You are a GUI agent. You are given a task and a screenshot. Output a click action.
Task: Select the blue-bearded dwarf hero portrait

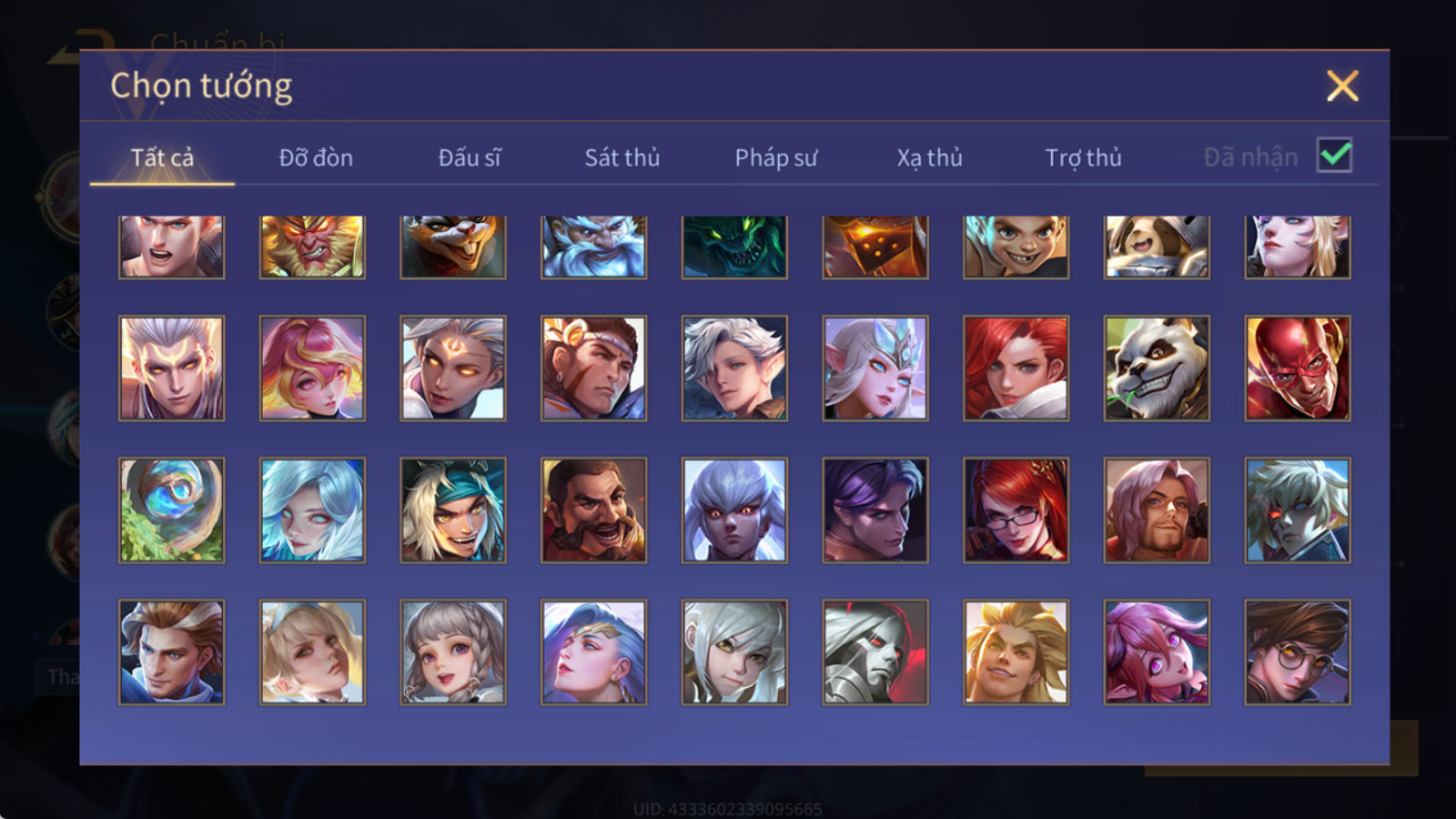(x=593, y=247)
